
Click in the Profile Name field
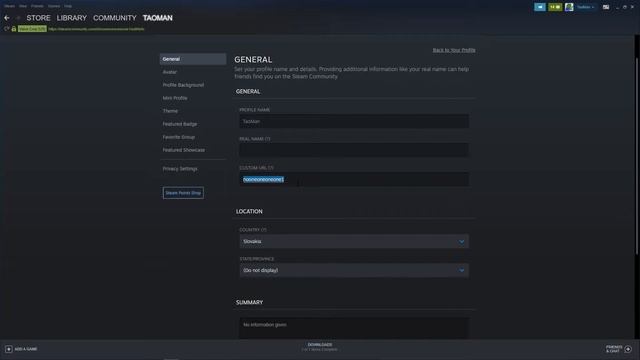click(354, 121)
